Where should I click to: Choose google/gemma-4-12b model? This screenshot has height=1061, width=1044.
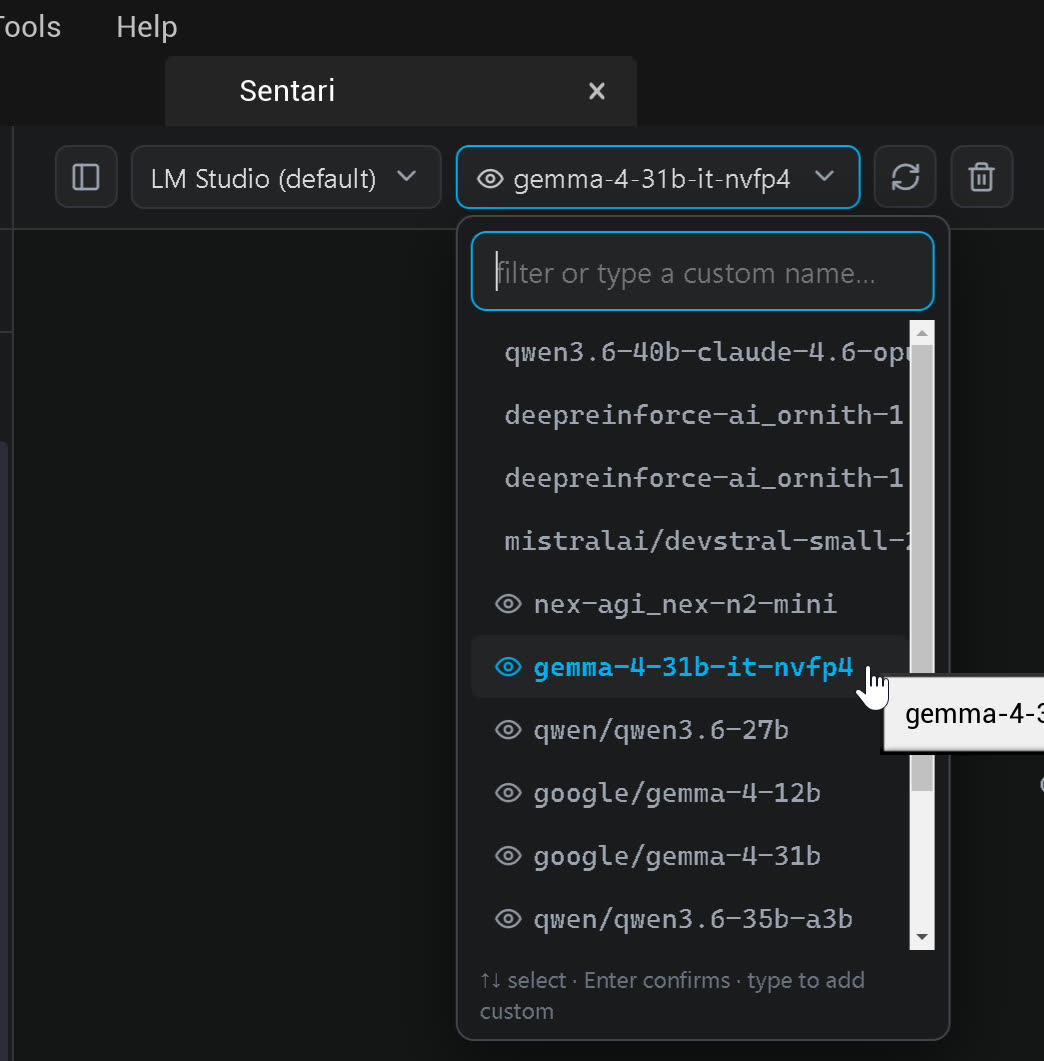690,792
